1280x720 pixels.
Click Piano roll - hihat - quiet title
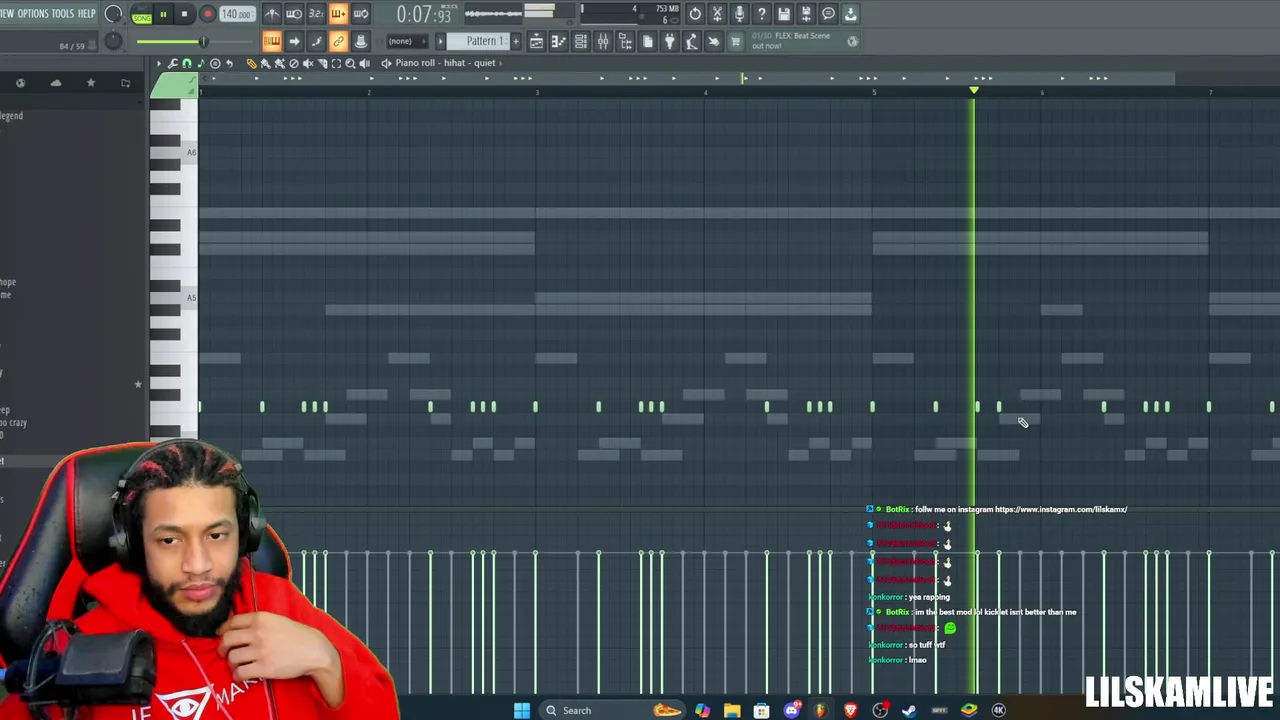click(x=445, y=63)
